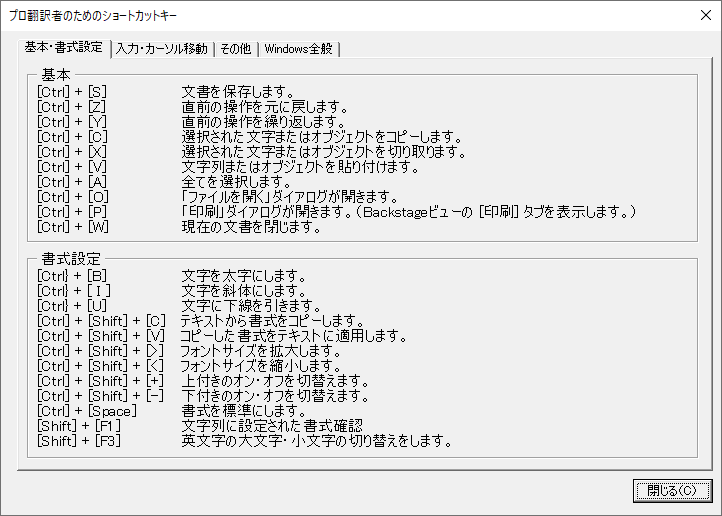722x516 pixels.
Task: Click the 基本 group heading
Action: click(56, 75)
